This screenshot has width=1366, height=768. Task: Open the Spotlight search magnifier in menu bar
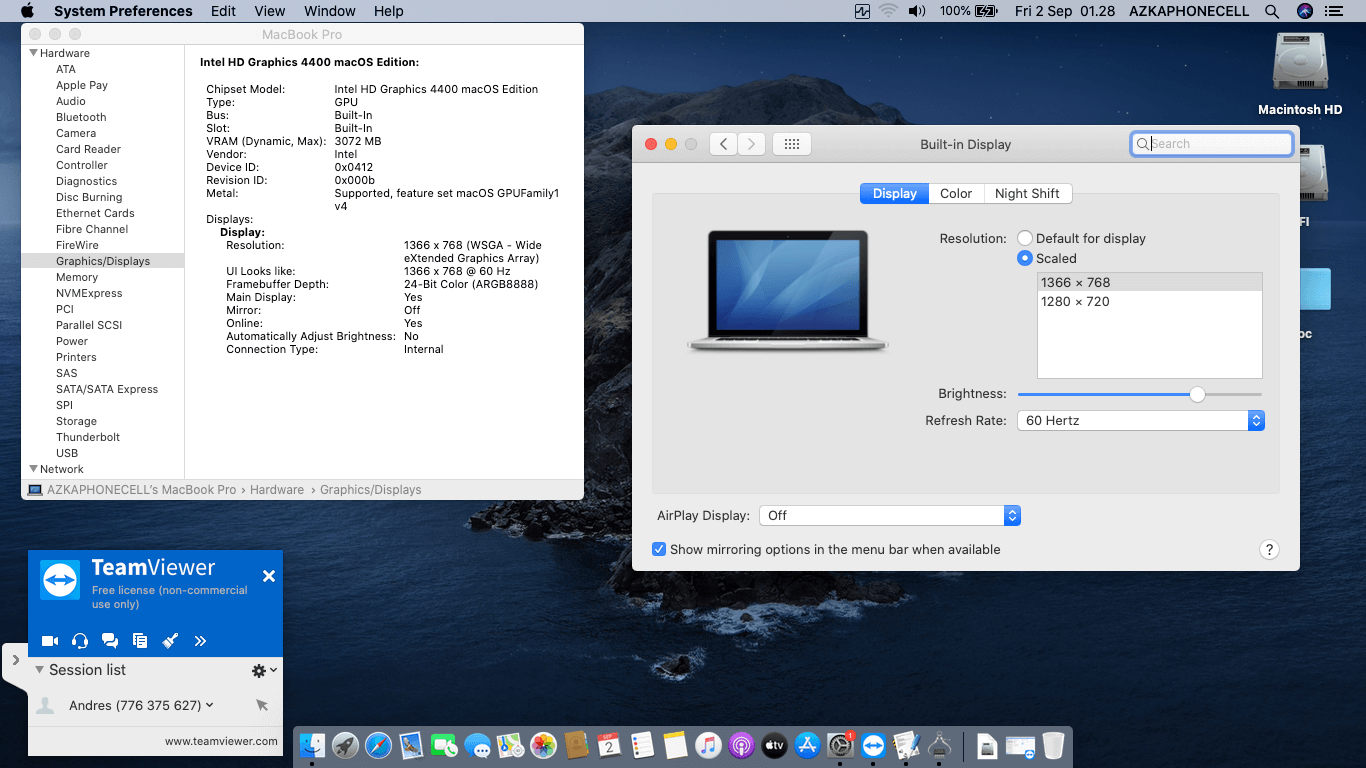click(1272, 11)
